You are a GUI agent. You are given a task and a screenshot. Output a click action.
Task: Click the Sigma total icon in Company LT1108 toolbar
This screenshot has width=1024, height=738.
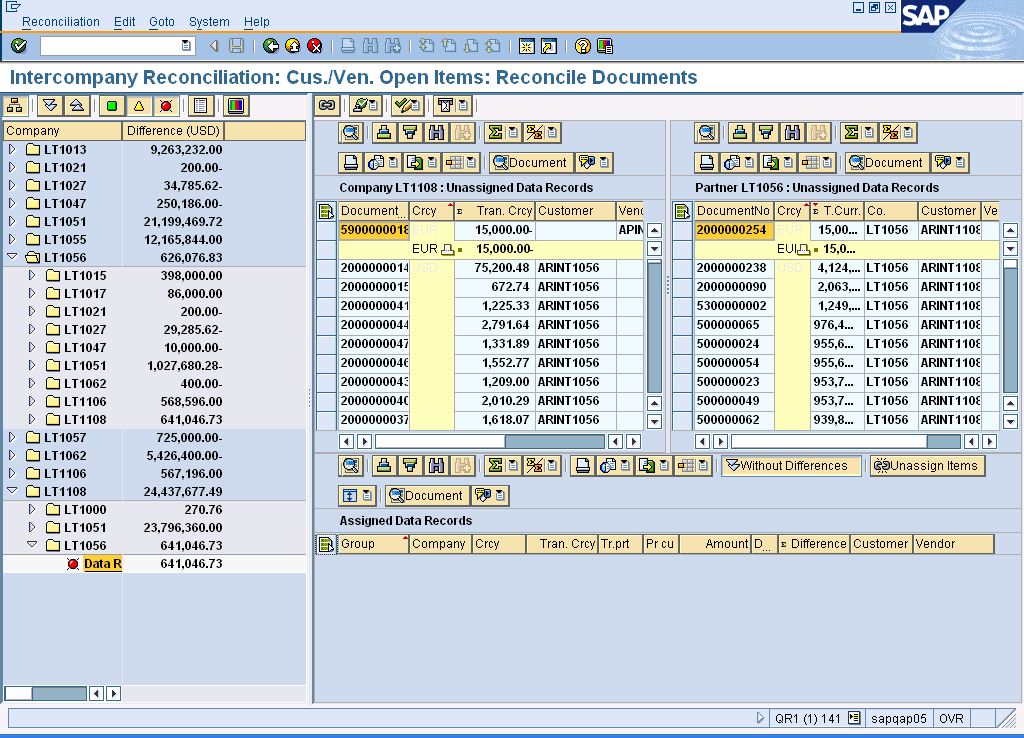click(495, 133)
